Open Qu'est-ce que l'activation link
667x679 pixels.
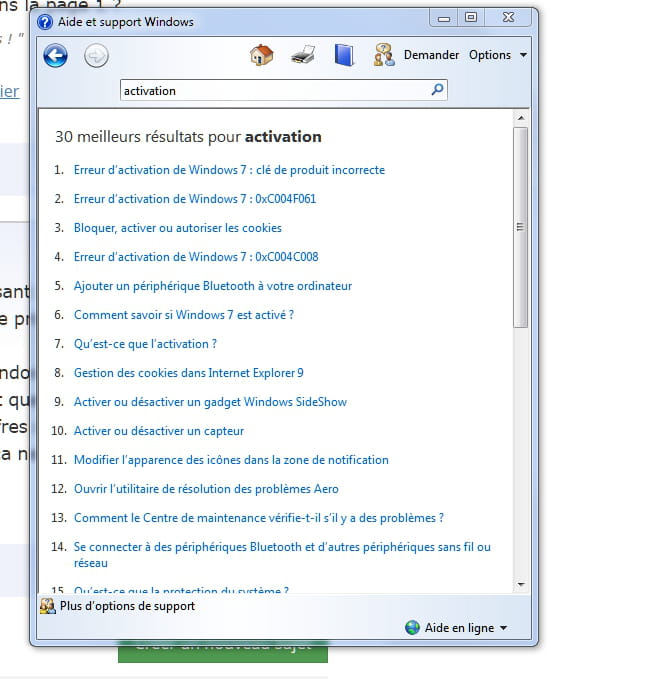click(x=145, y=344)
